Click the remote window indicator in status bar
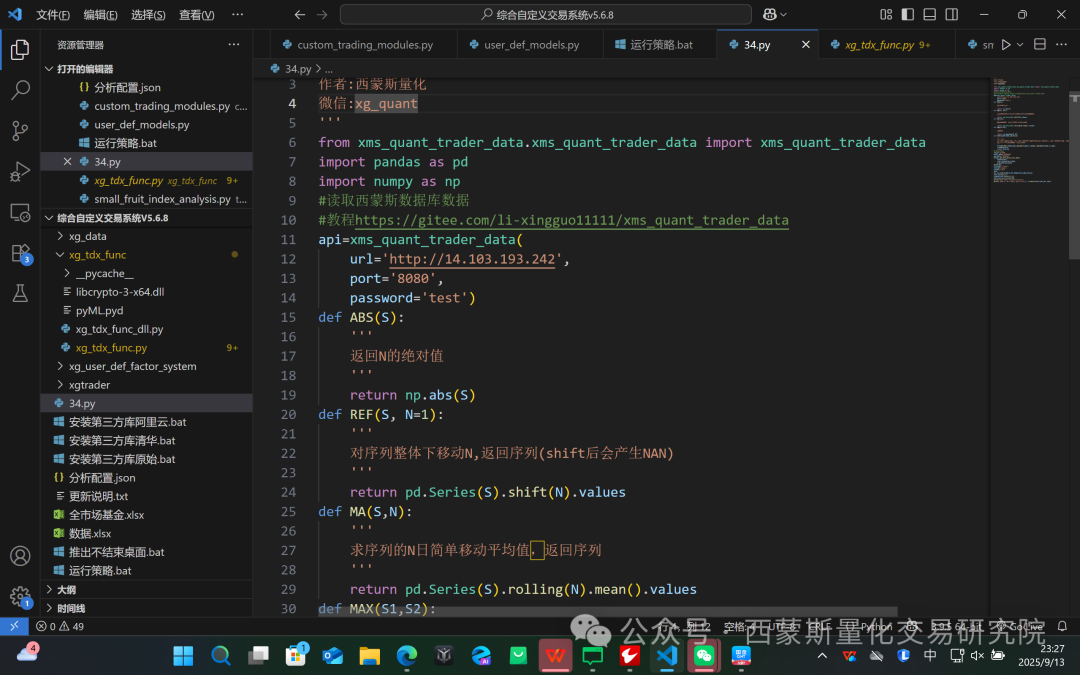 click(14, 626)
